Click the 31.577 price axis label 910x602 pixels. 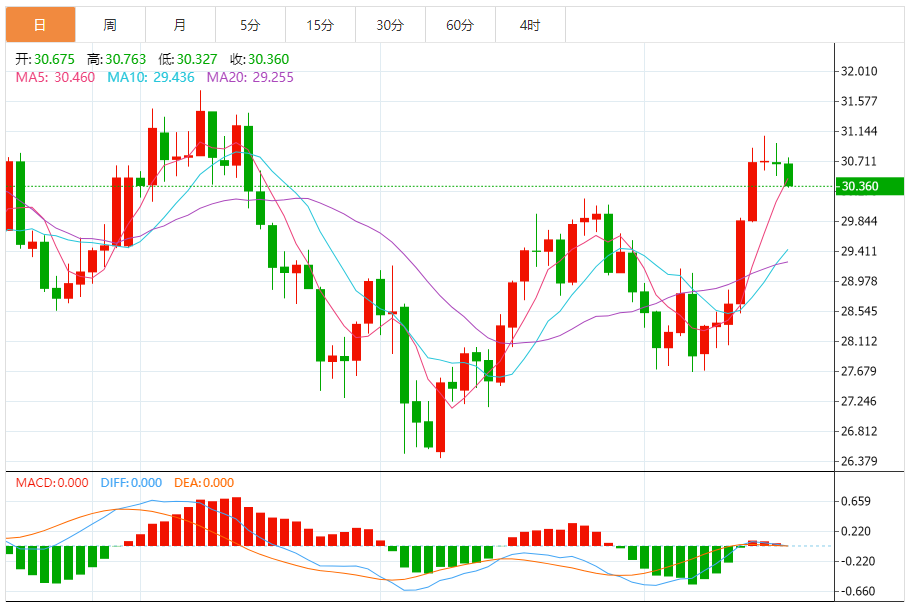coord(859,102)
